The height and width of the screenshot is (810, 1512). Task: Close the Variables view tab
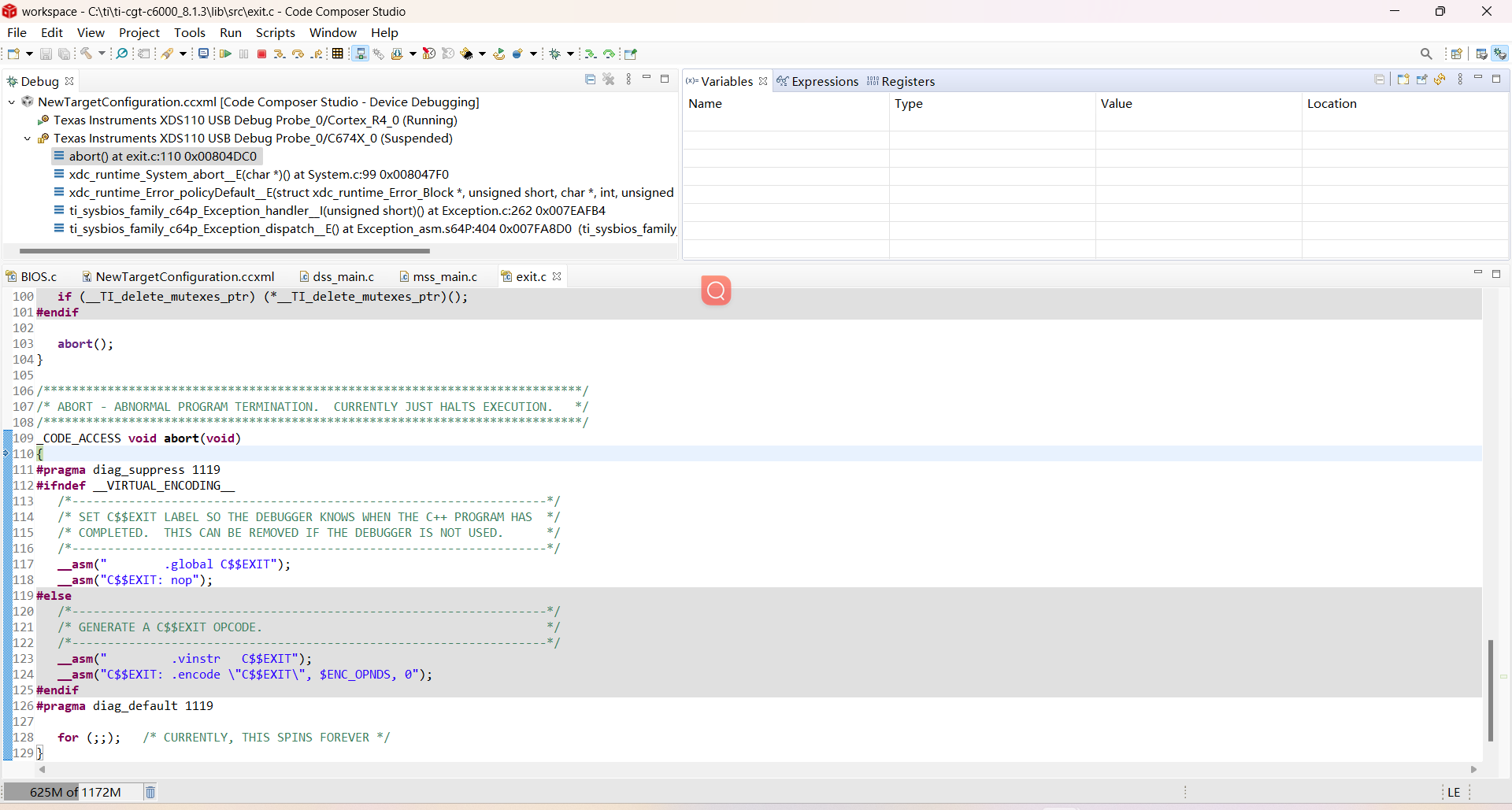pyautogui.click(x=763, y=81)
